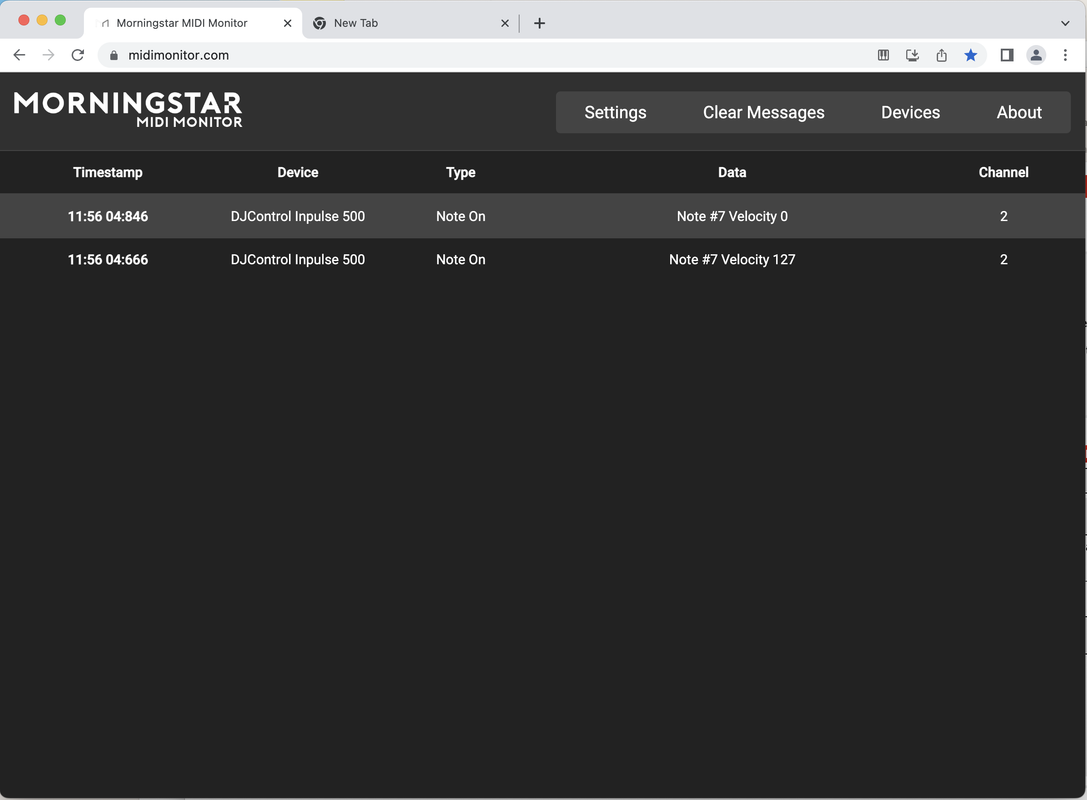Open the About page
This screenshot has width=1087, height=800.
pos(1019,112)
